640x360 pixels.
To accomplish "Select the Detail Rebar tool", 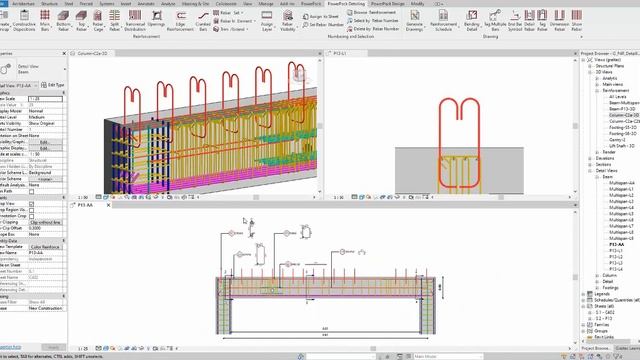I will [x=529, y=20].
